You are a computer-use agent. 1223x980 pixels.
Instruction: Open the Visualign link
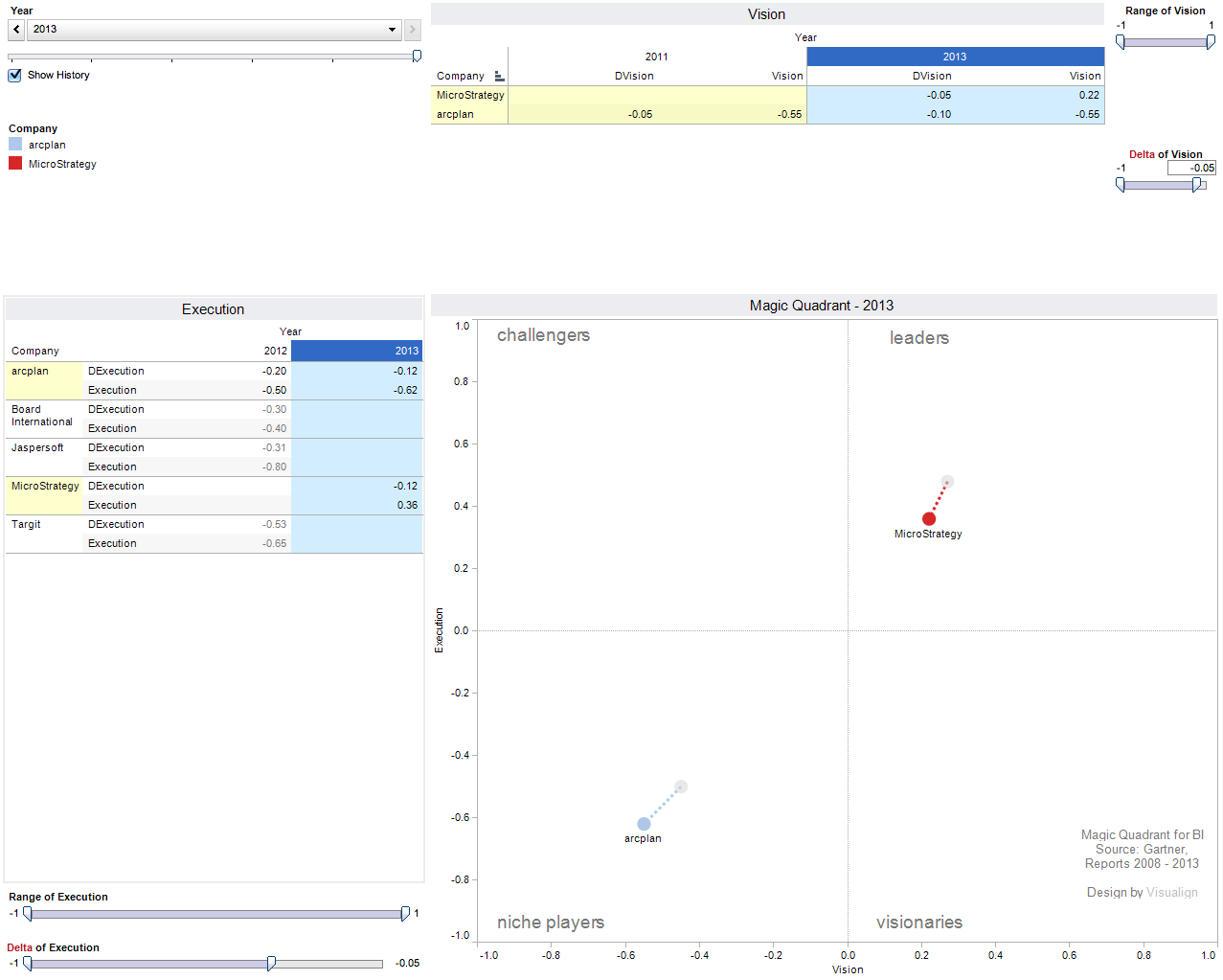1172,892
